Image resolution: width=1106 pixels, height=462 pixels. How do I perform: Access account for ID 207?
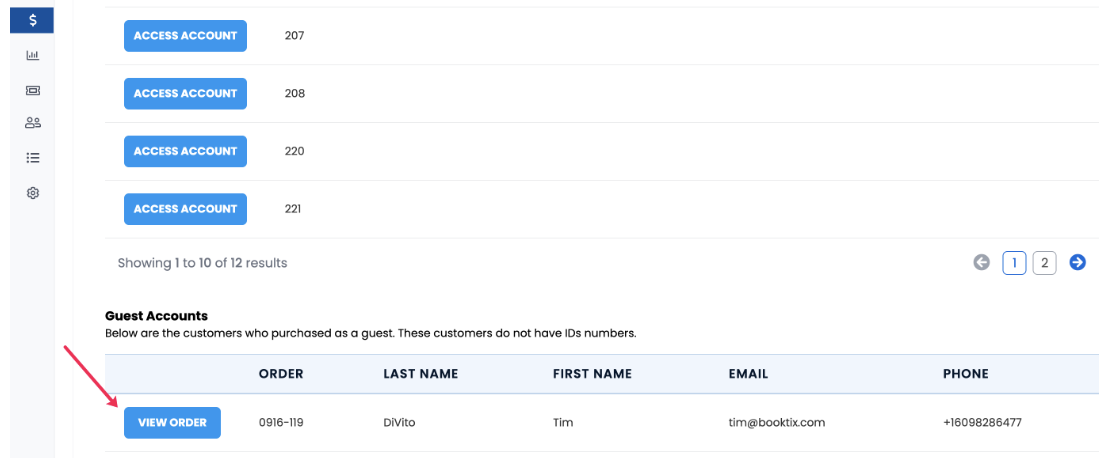(x=186, y=36)
